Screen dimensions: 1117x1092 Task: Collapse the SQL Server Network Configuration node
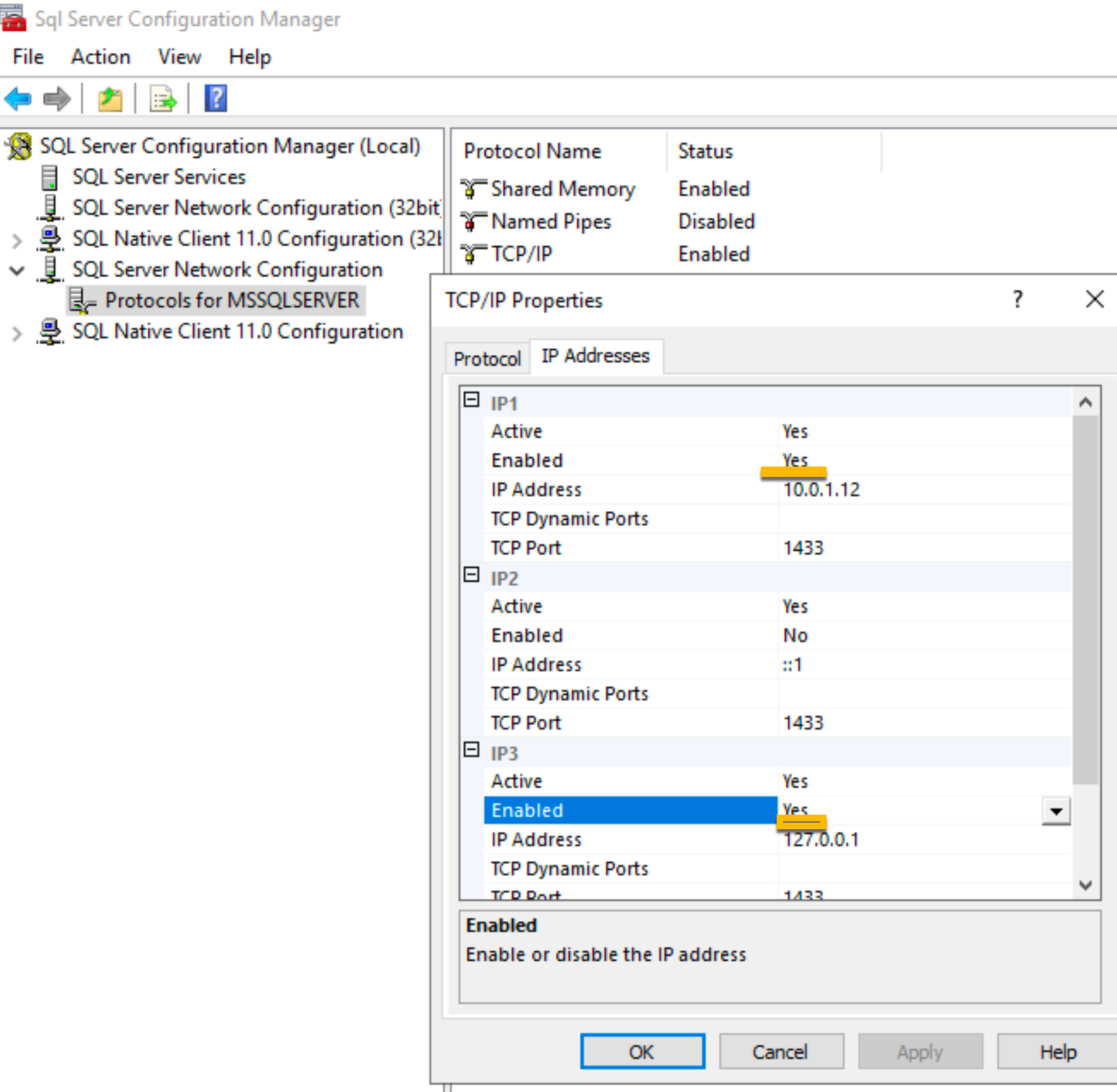coord(17,270)
